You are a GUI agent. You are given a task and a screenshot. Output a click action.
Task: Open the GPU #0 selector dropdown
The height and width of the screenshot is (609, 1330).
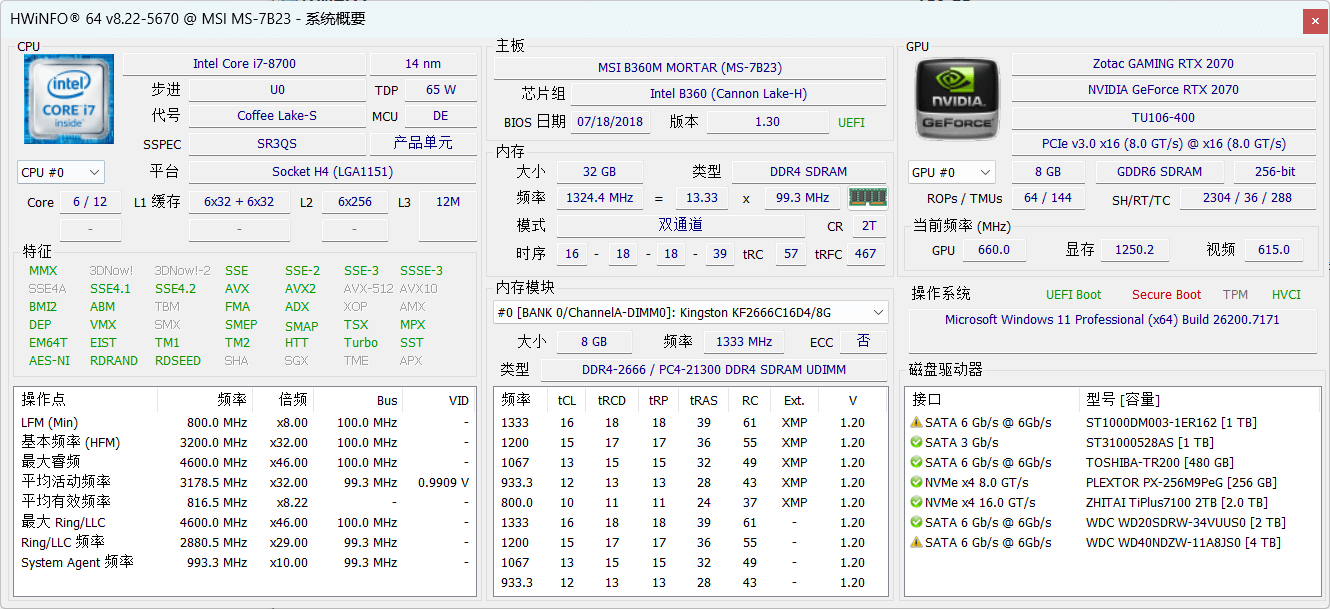click(x=951, y=172)
